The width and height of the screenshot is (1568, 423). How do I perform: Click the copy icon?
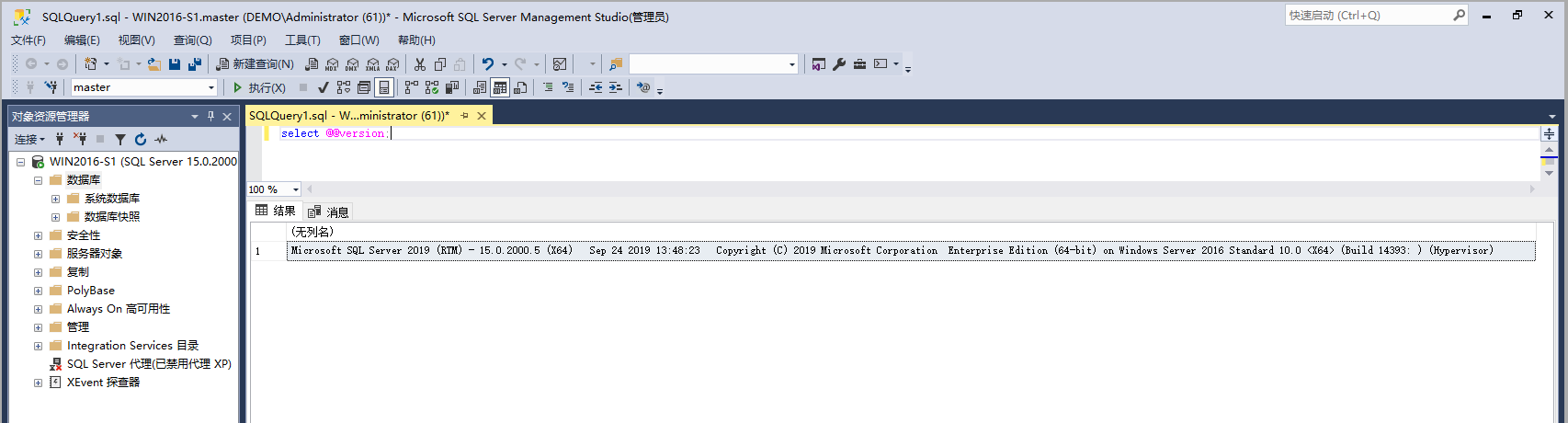pyautogui.click(x=440, y=64)
